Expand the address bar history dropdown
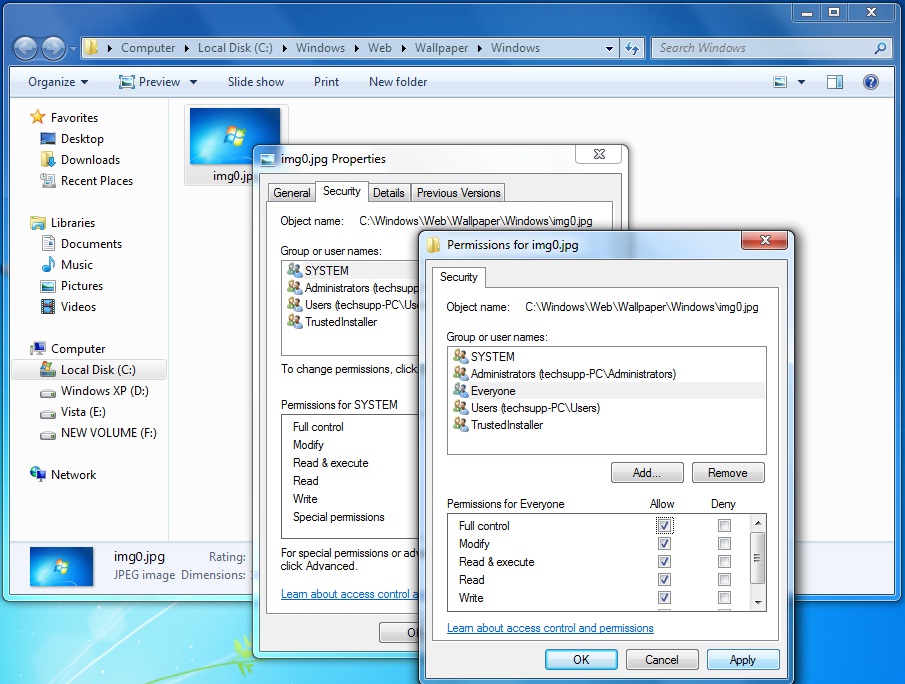Viewport: 905px width, 684px height. [x=610, y=48]
